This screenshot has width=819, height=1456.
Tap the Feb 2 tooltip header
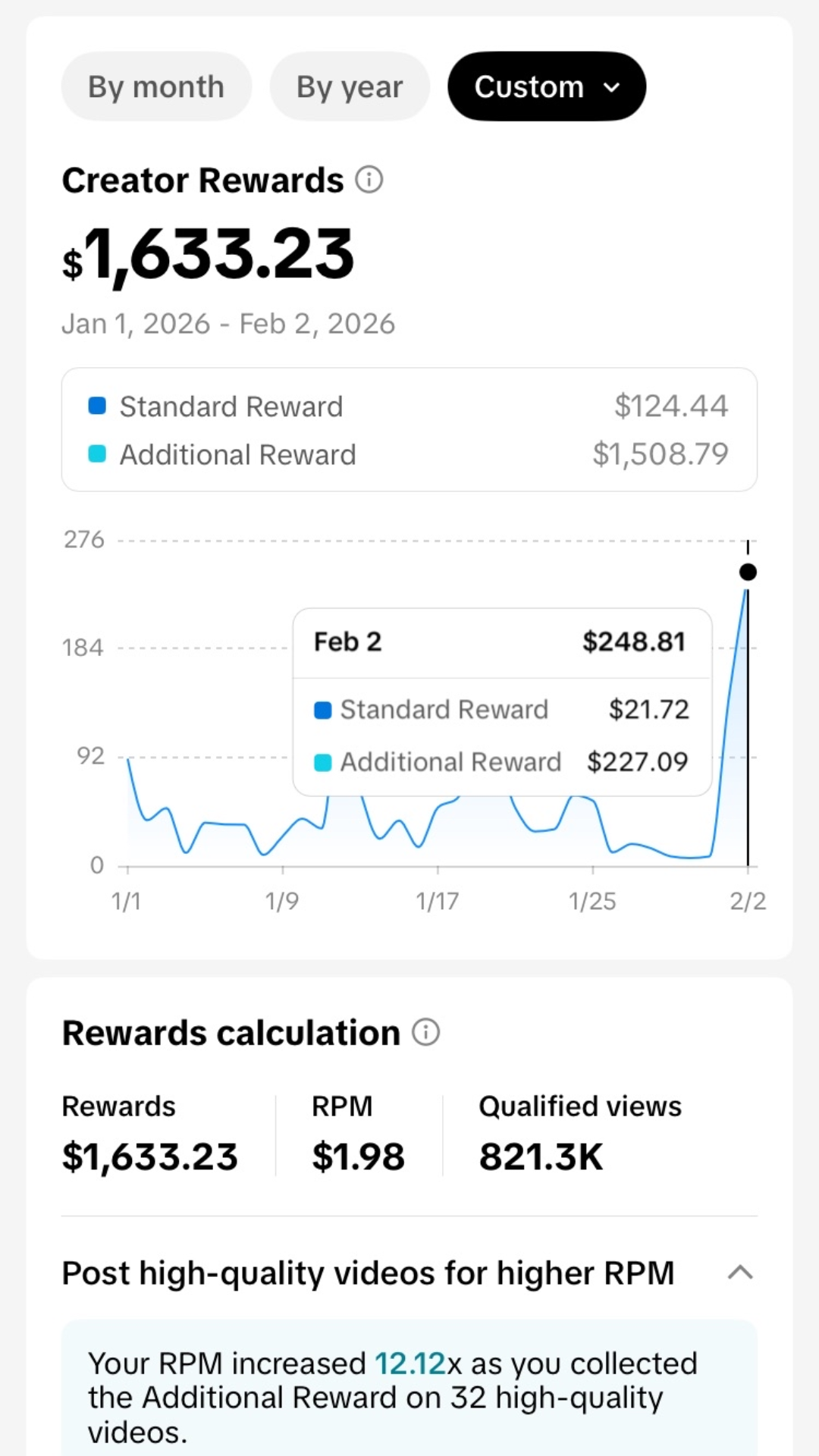tap(348, 642)
